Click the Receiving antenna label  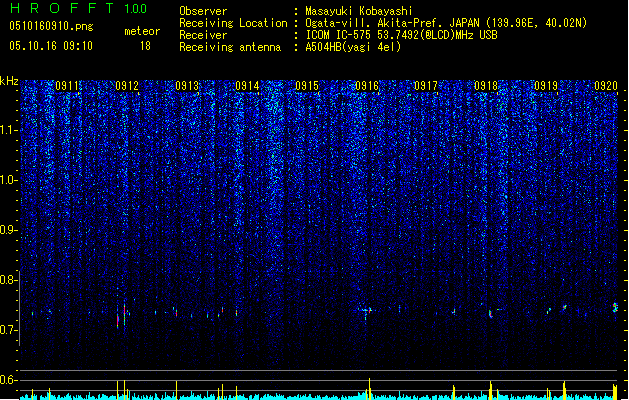point(230,47)
